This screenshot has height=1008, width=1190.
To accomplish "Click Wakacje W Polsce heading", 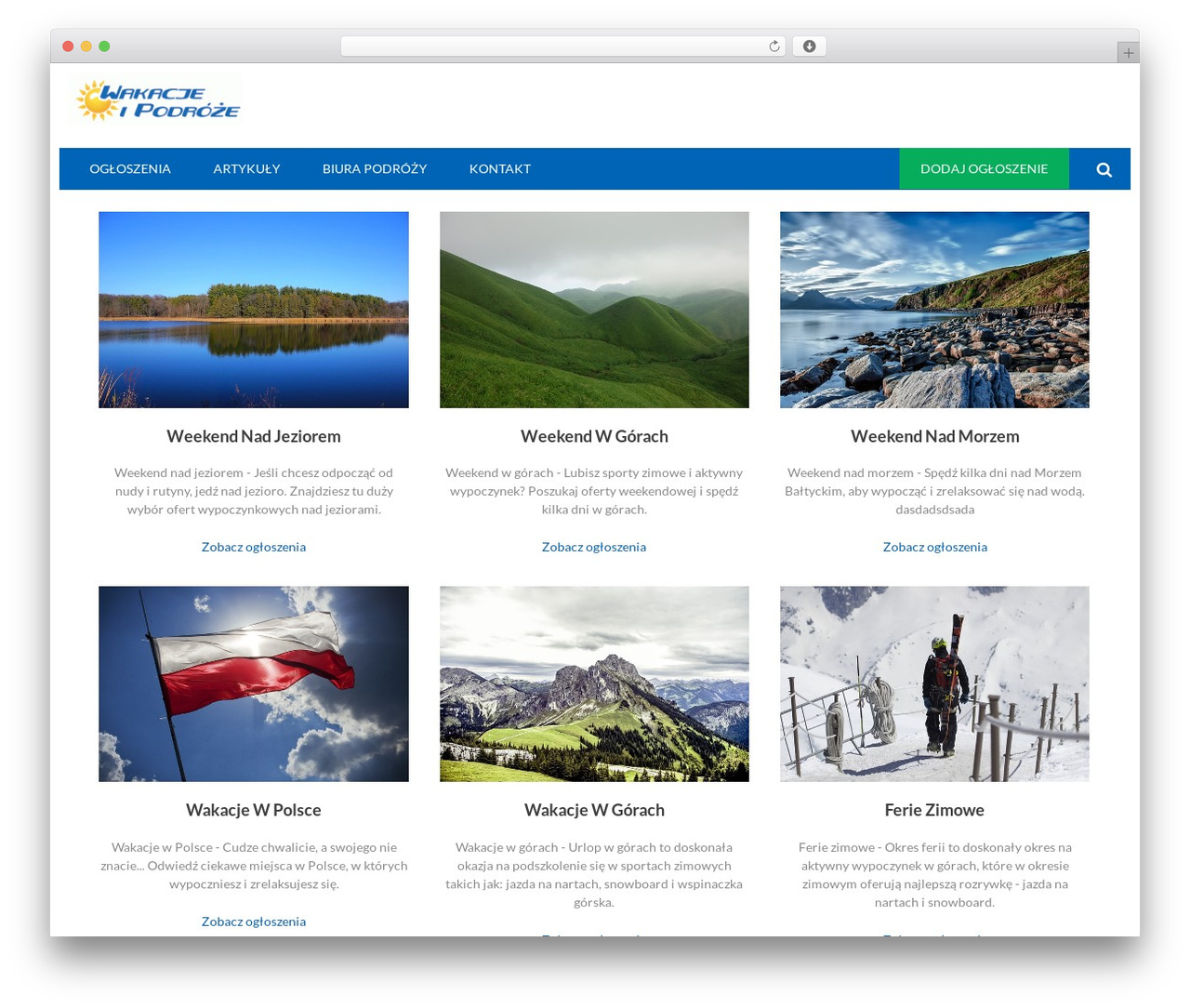I will coord(254,810).
